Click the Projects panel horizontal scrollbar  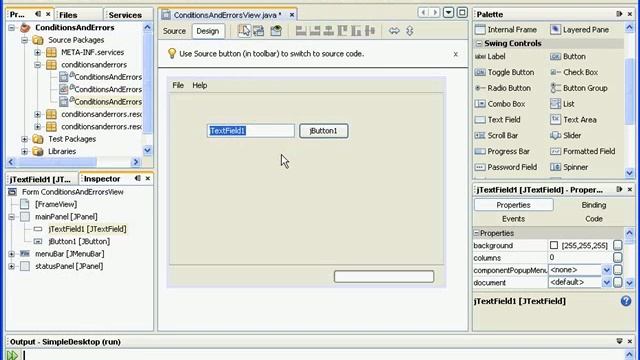click(73, 162)
